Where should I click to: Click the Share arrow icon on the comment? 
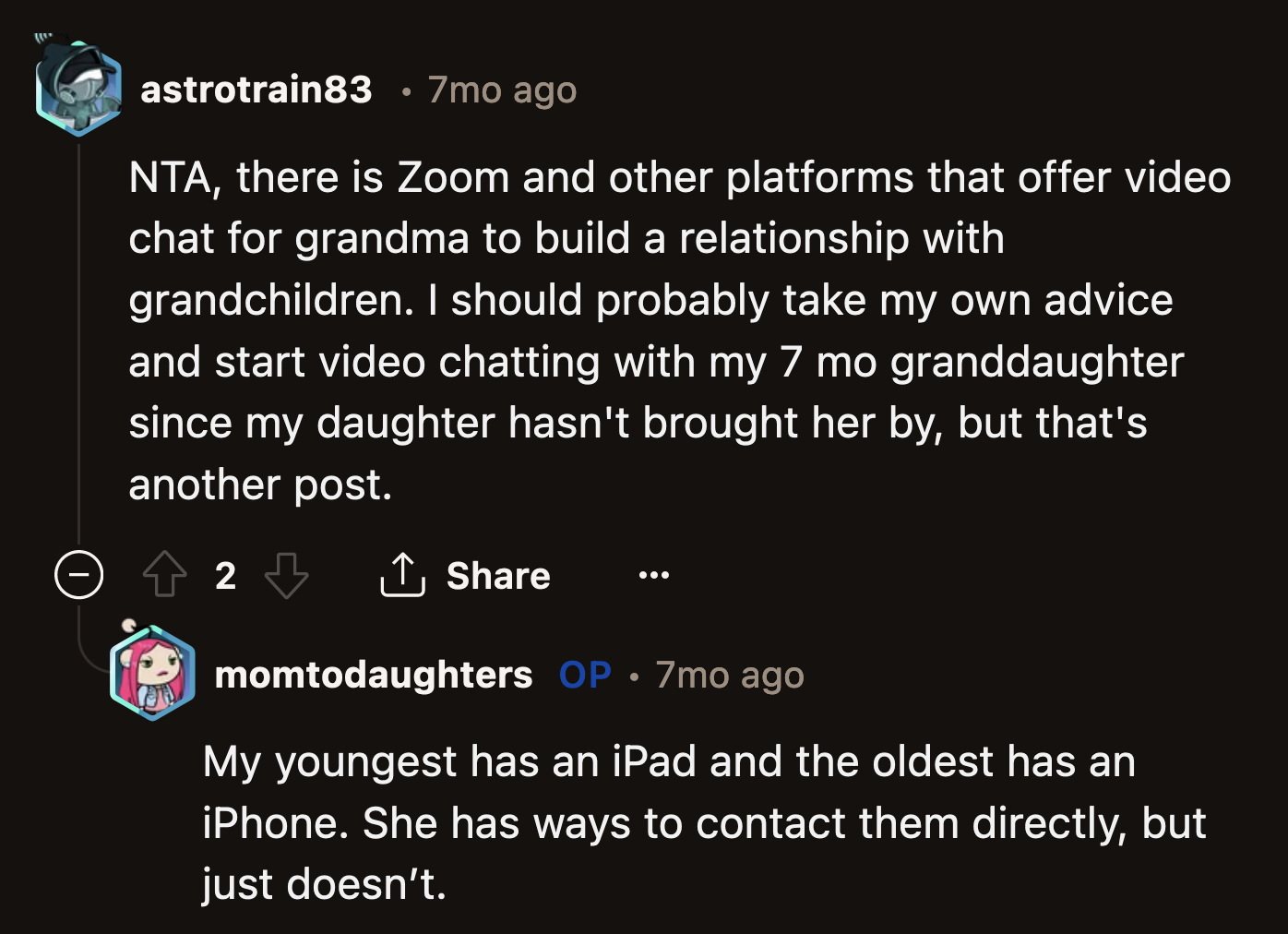(402, 575)
